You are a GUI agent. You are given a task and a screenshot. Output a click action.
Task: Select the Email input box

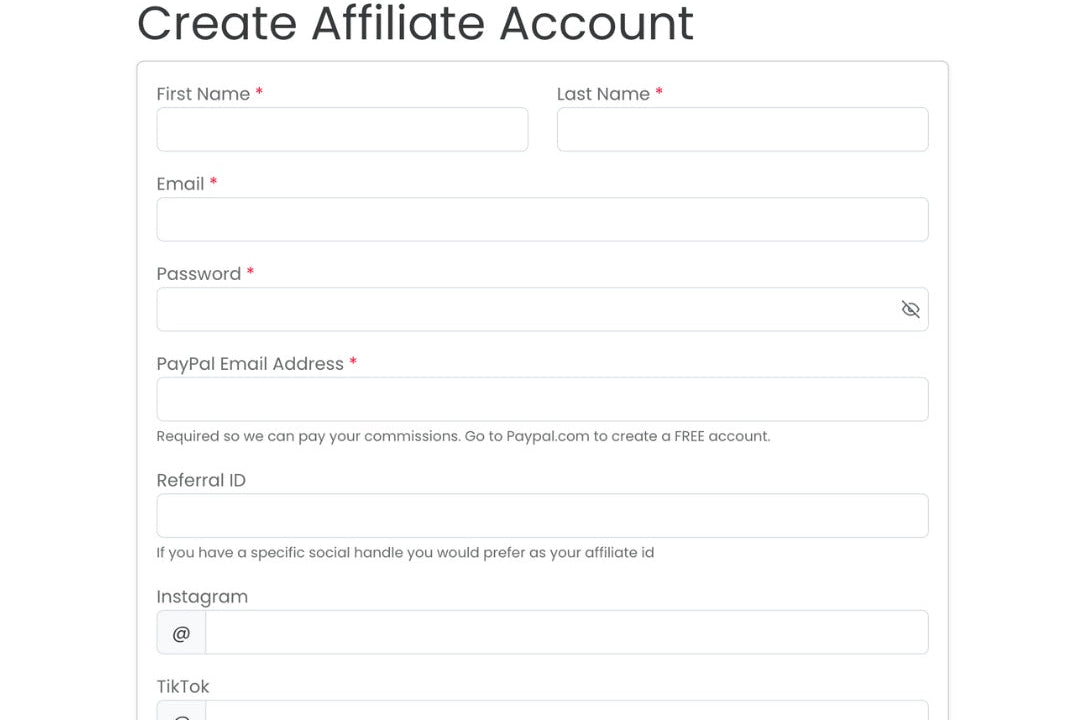coord(542,219)
